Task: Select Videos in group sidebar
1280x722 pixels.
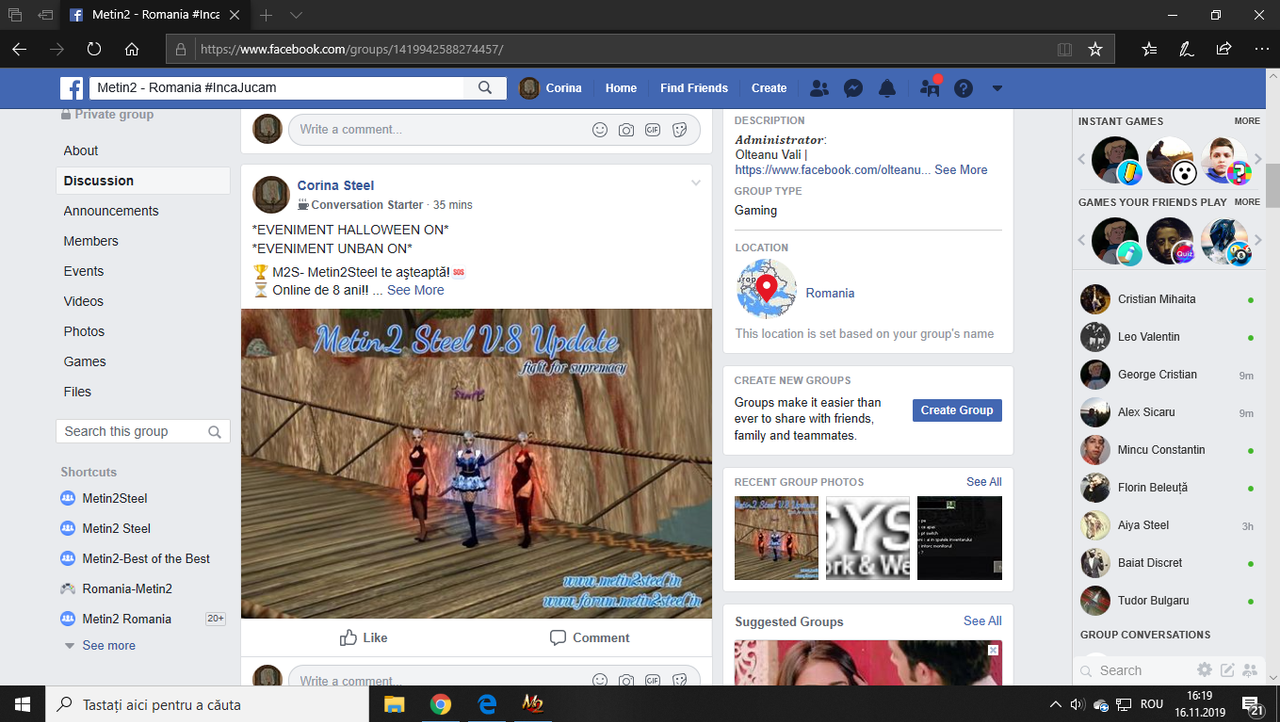Action: [x=84, y=301]
